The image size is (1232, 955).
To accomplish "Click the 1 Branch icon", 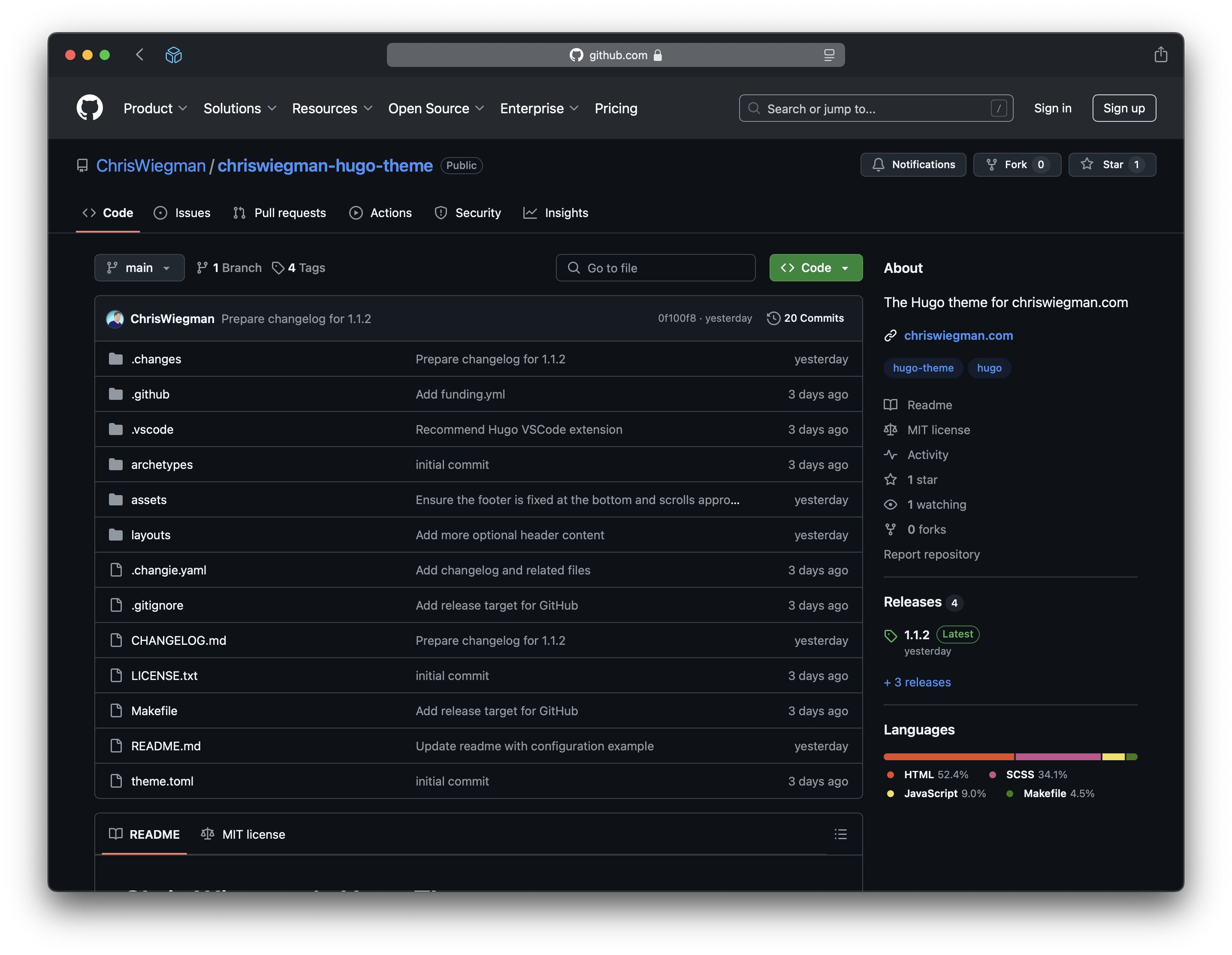I will [x=202, y=267].
